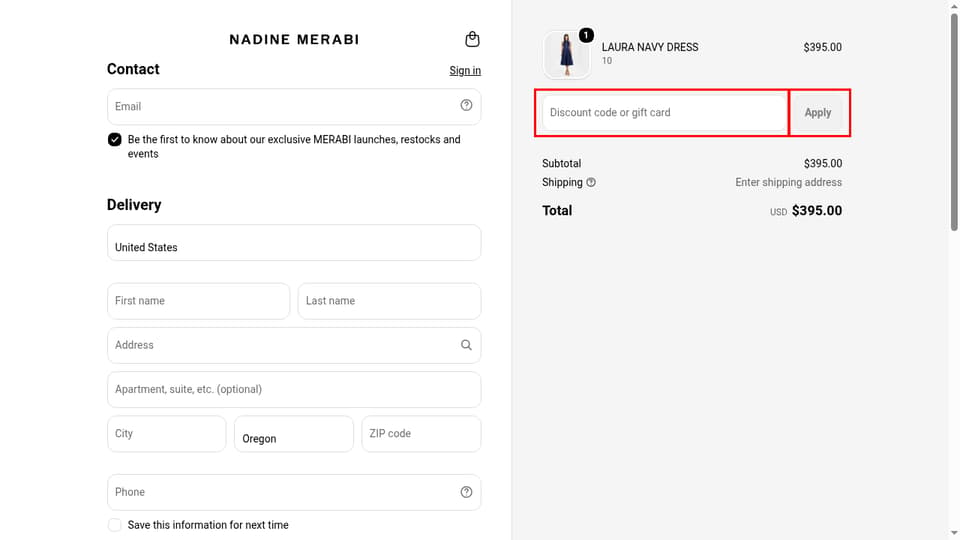
Task: Click the Subtotal label
Action: (x=561, y=163)
